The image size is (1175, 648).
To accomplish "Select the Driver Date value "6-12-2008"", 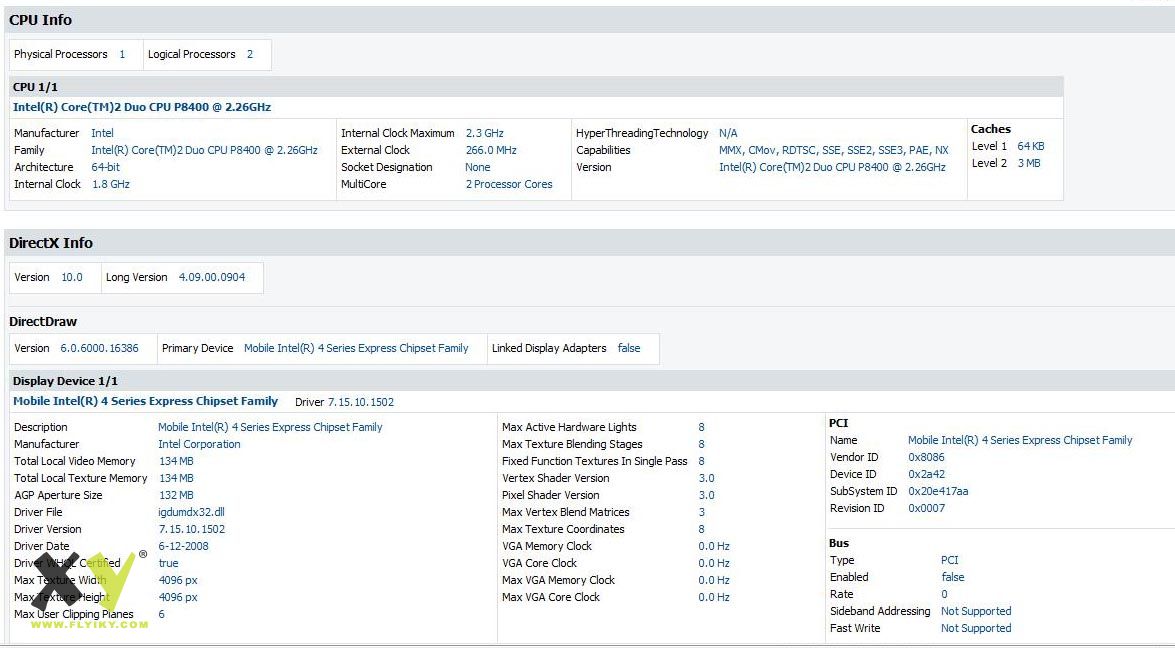I will 184,547.
